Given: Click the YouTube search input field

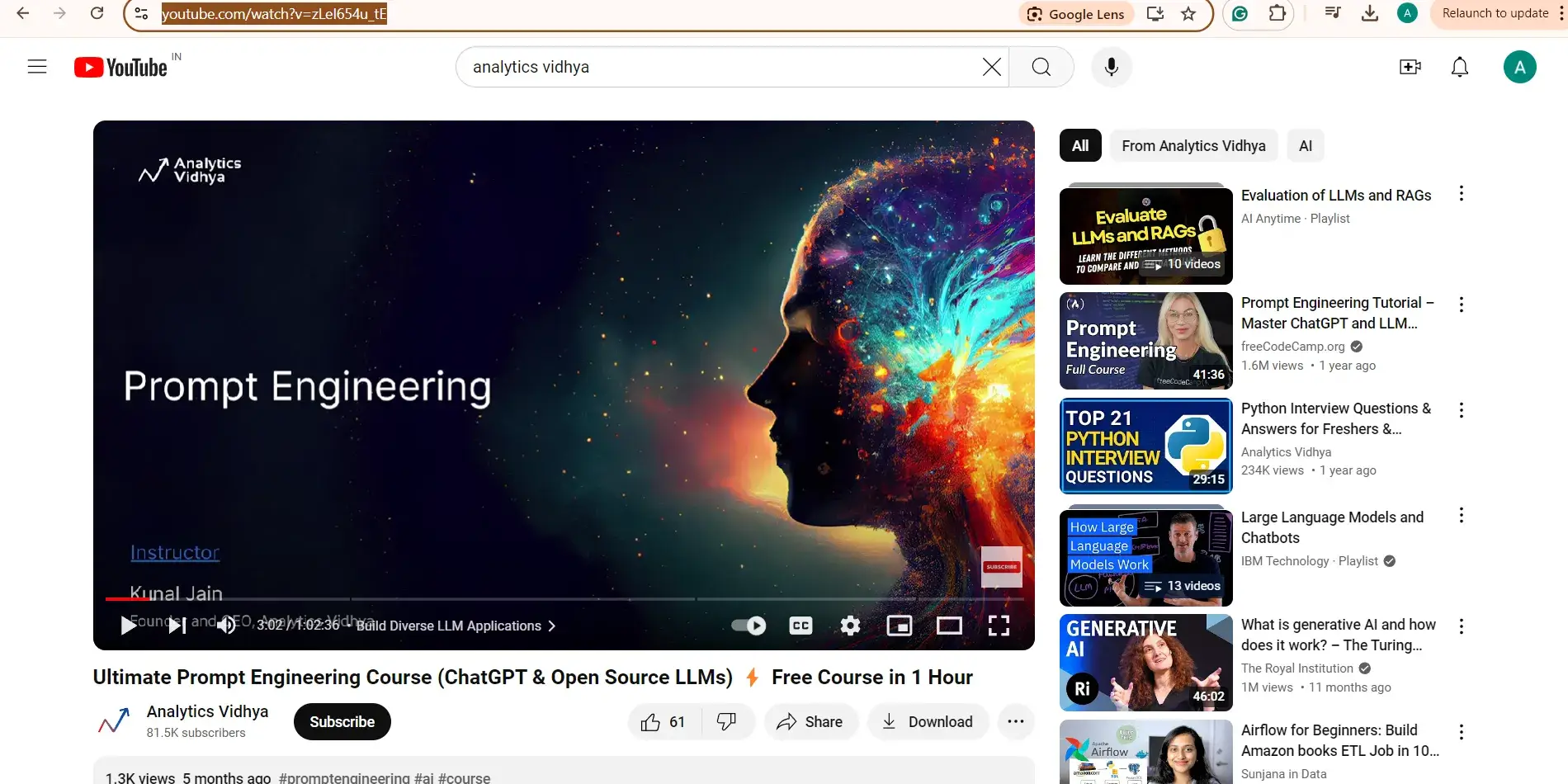Looking at the screenshot, I should [725, 67].
